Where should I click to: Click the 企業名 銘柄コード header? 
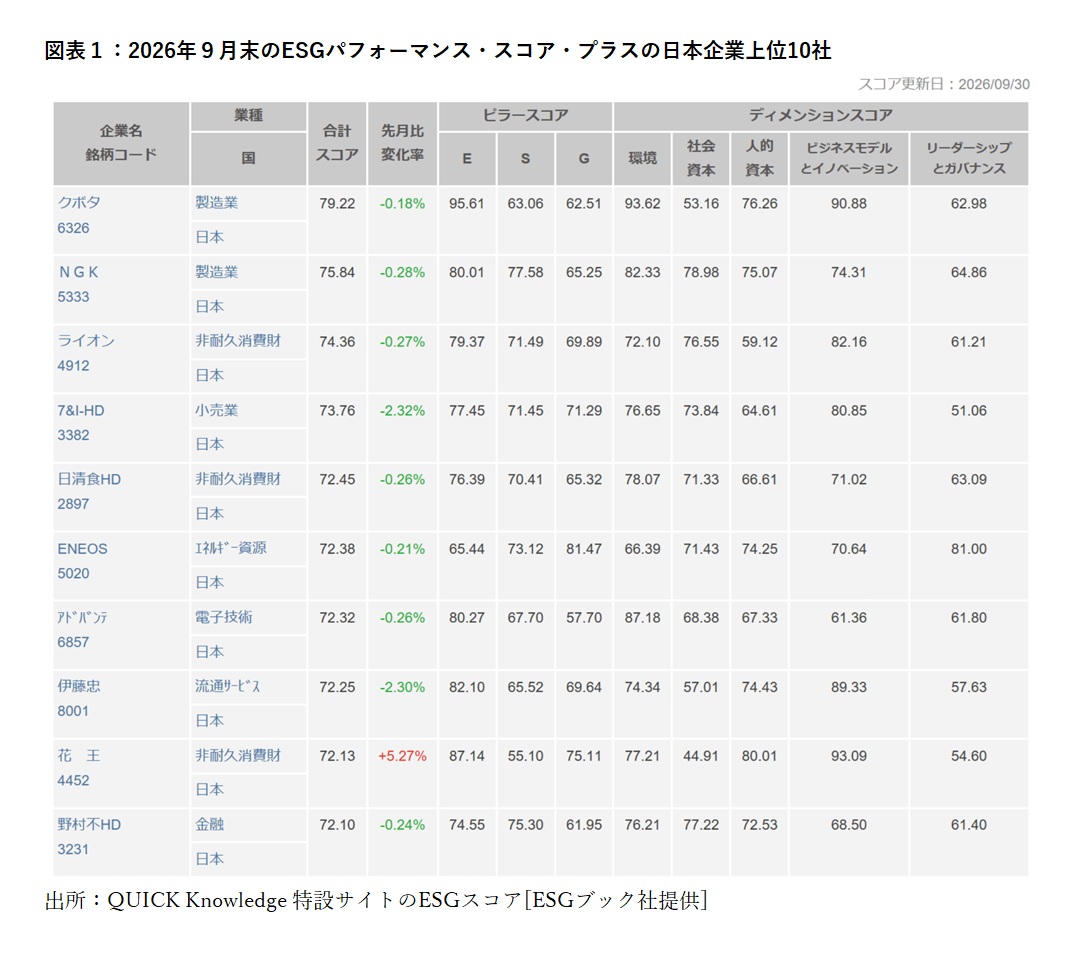[121, 143]
